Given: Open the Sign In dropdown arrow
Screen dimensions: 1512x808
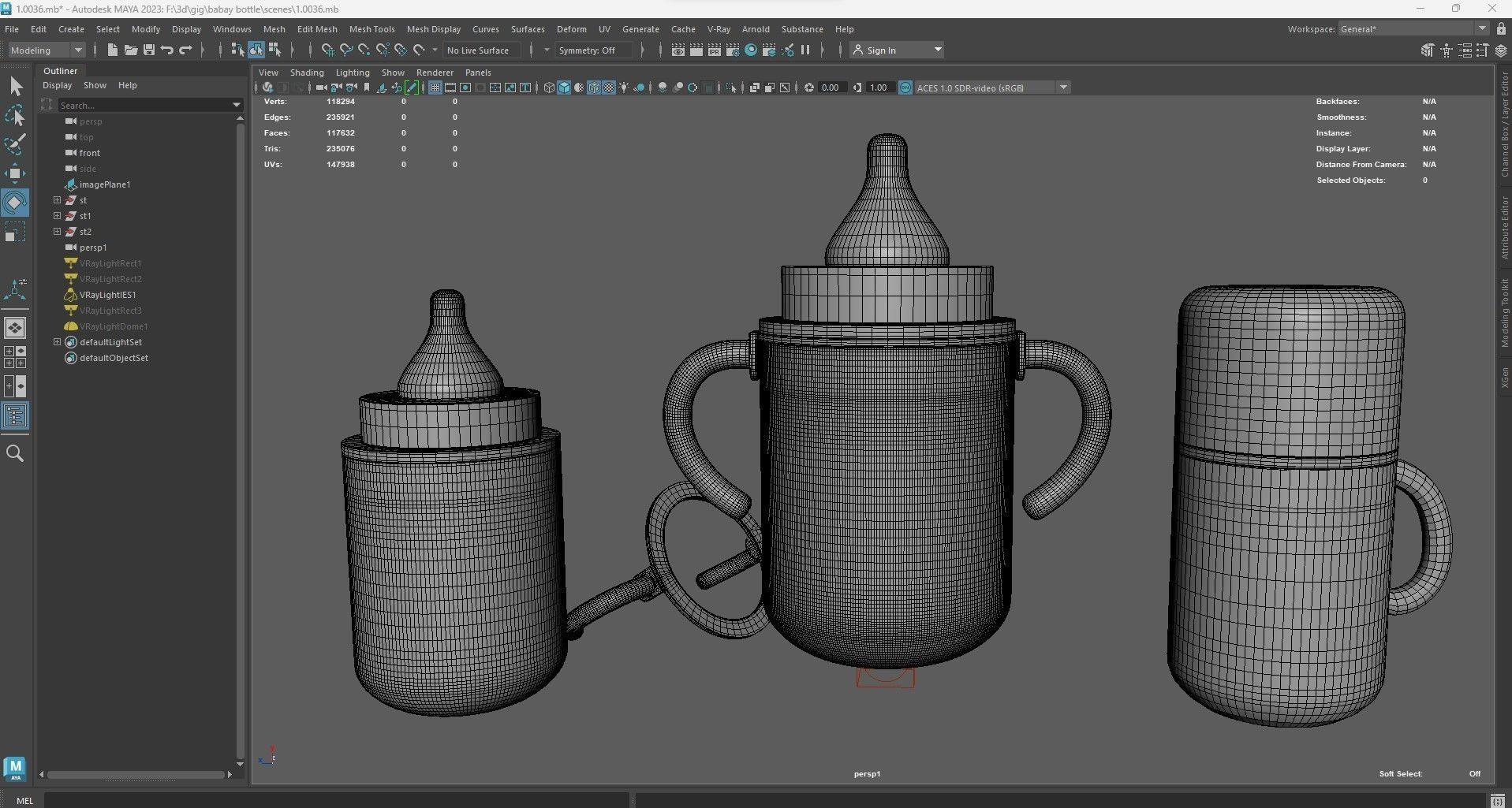Looking at the screenshot, I should 938,50.
